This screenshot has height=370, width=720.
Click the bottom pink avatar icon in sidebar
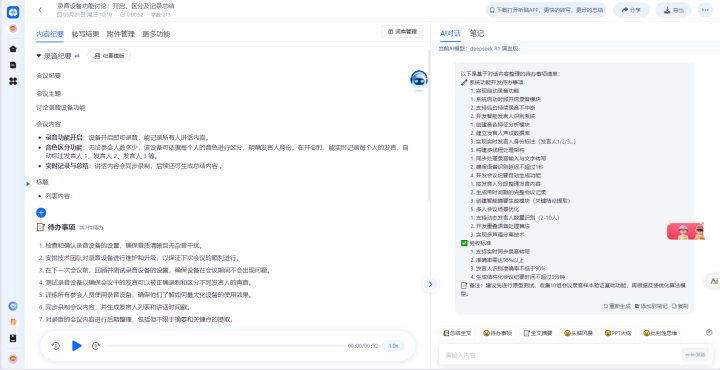click(x=13, y=358)
